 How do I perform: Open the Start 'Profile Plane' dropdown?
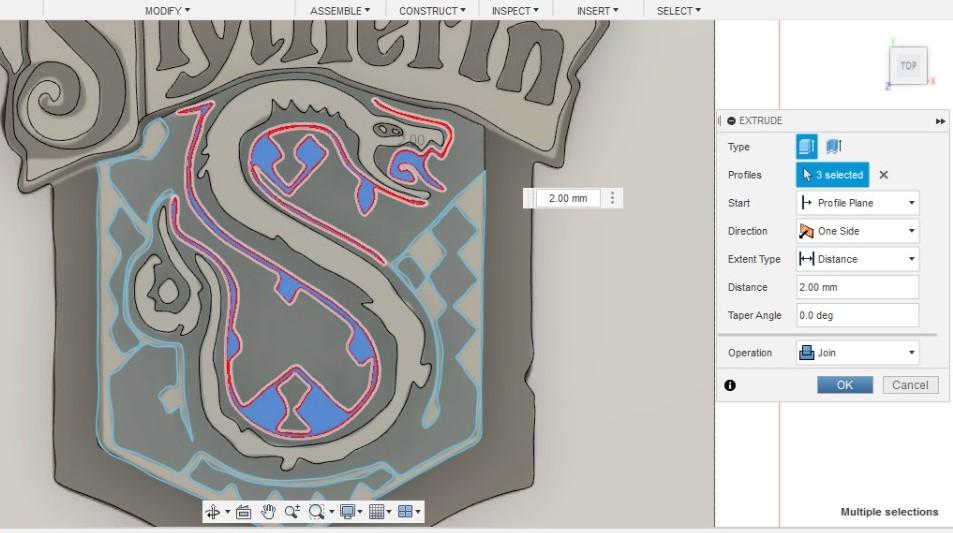[858, 203]
